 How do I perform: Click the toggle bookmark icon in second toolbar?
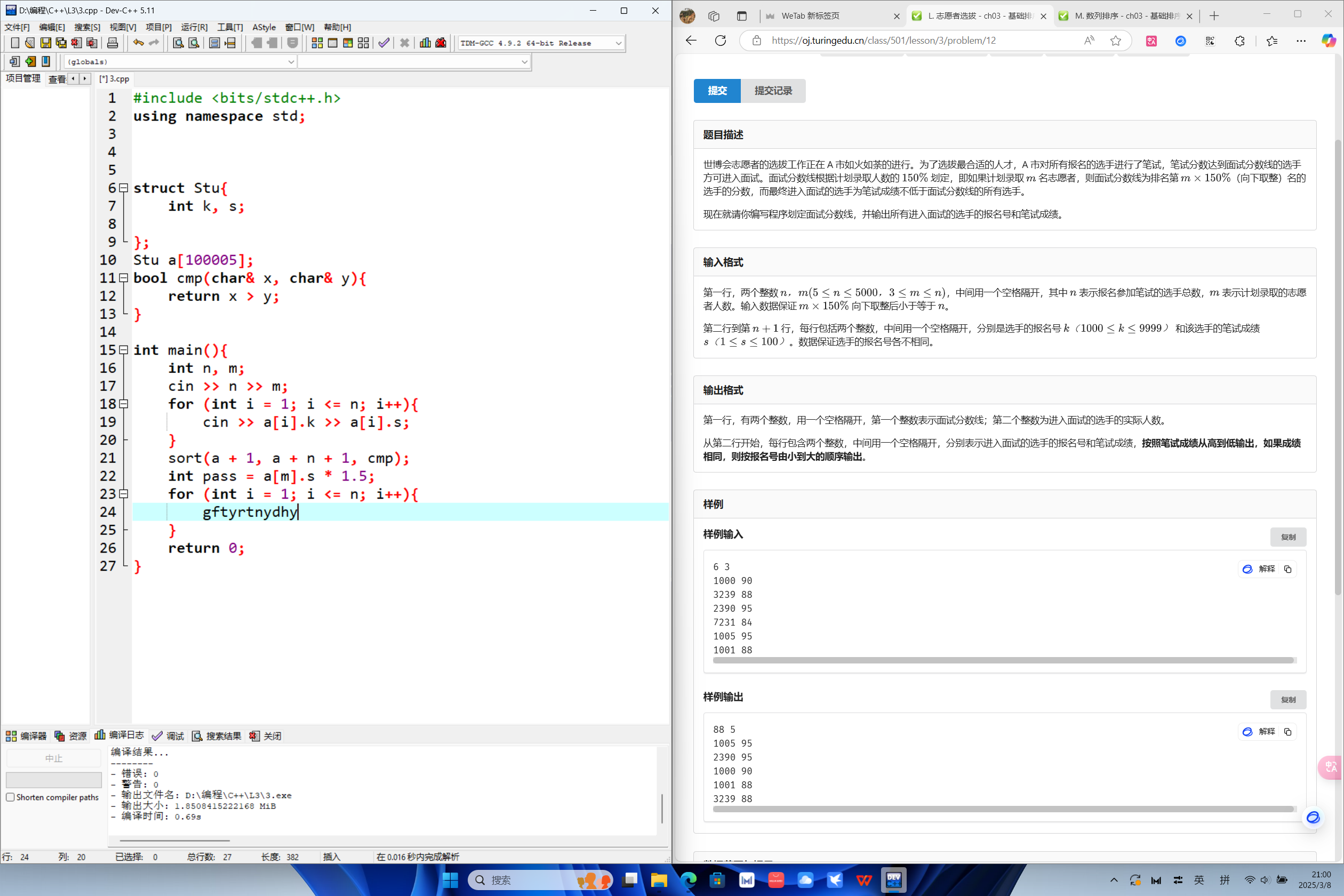46,61
